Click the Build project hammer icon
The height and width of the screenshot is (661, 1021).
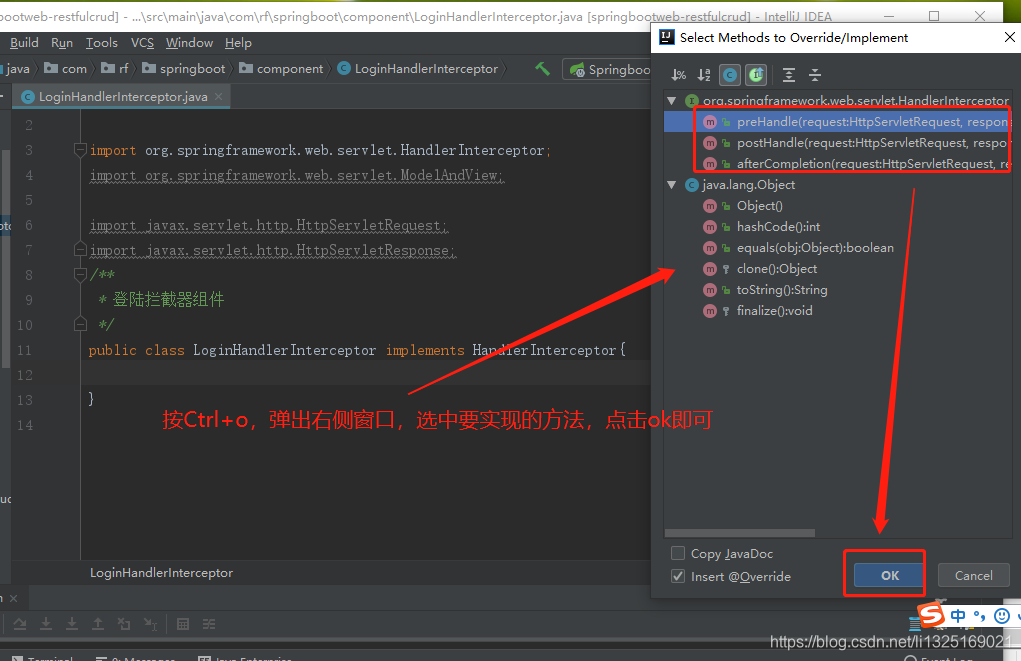[x=542, y=68]
